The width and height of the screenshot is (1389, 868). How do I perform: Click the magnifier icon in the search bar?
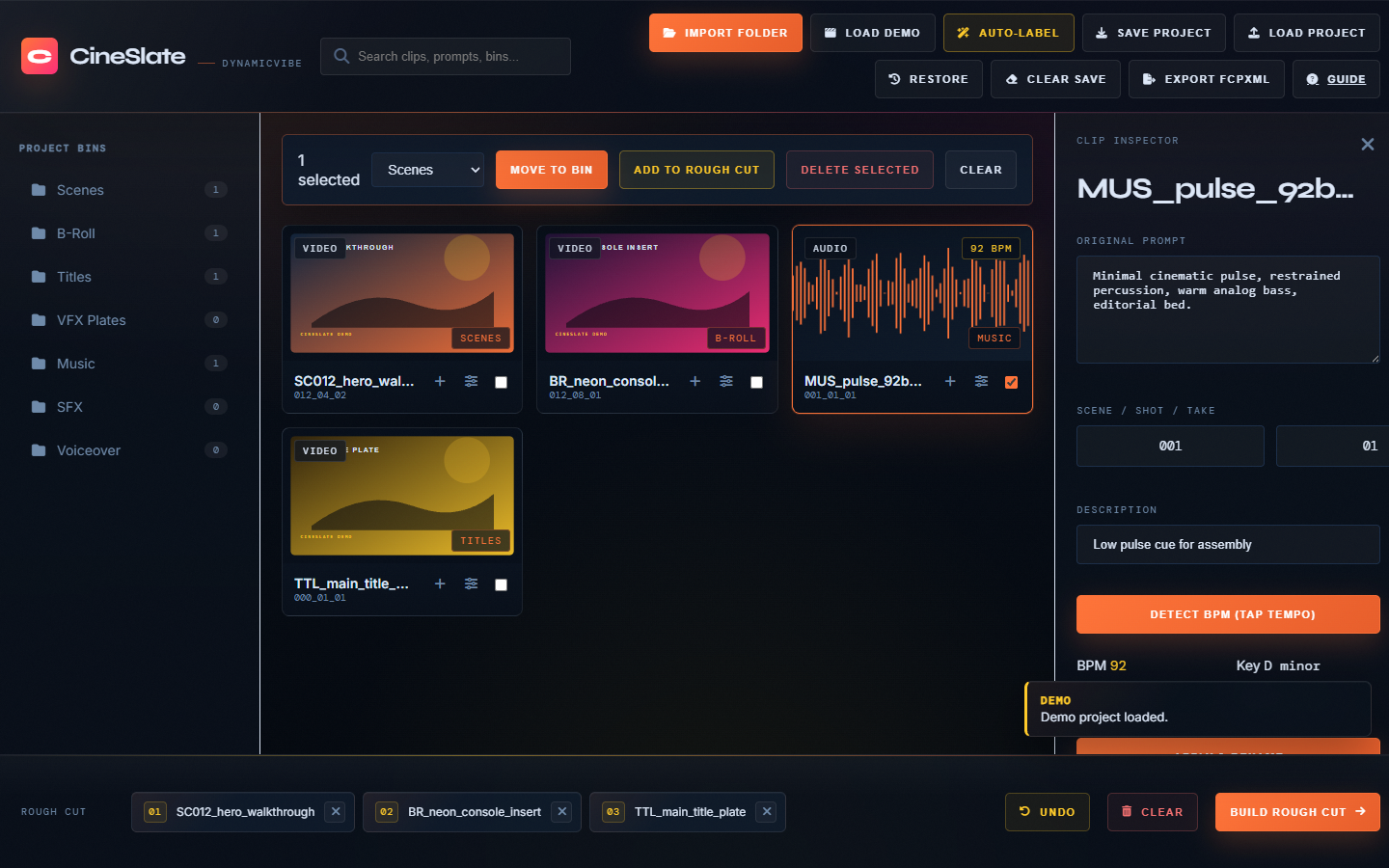(x=341, y=56)
